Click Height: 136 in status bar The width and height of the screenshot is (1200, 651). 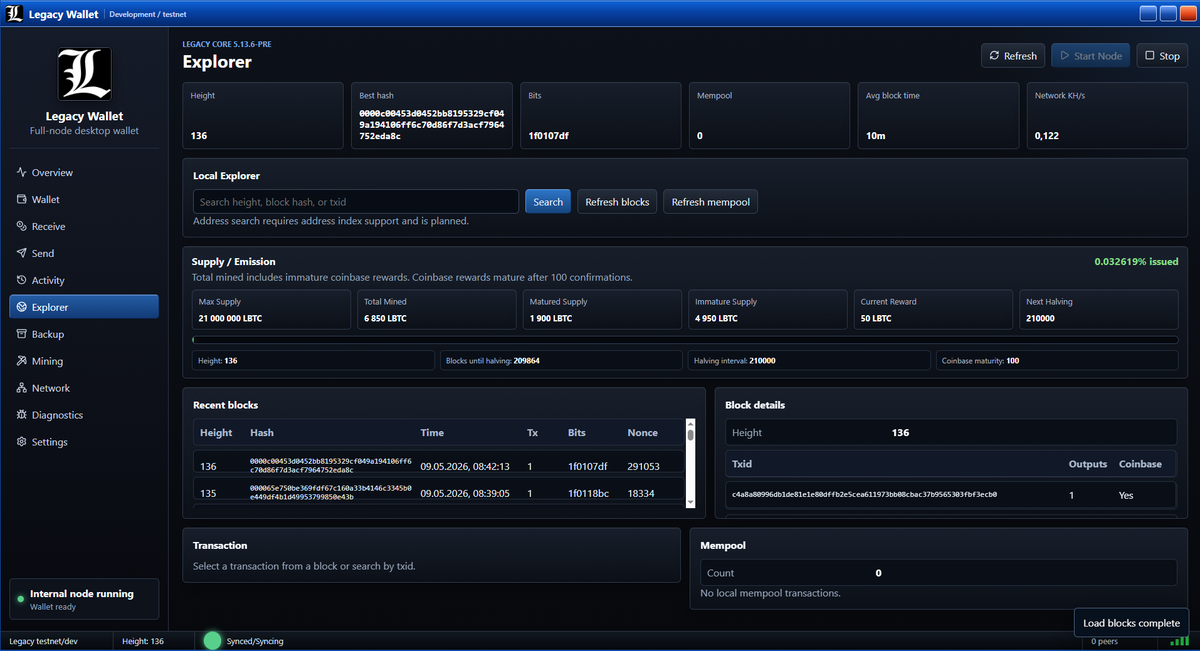point(143,641)
